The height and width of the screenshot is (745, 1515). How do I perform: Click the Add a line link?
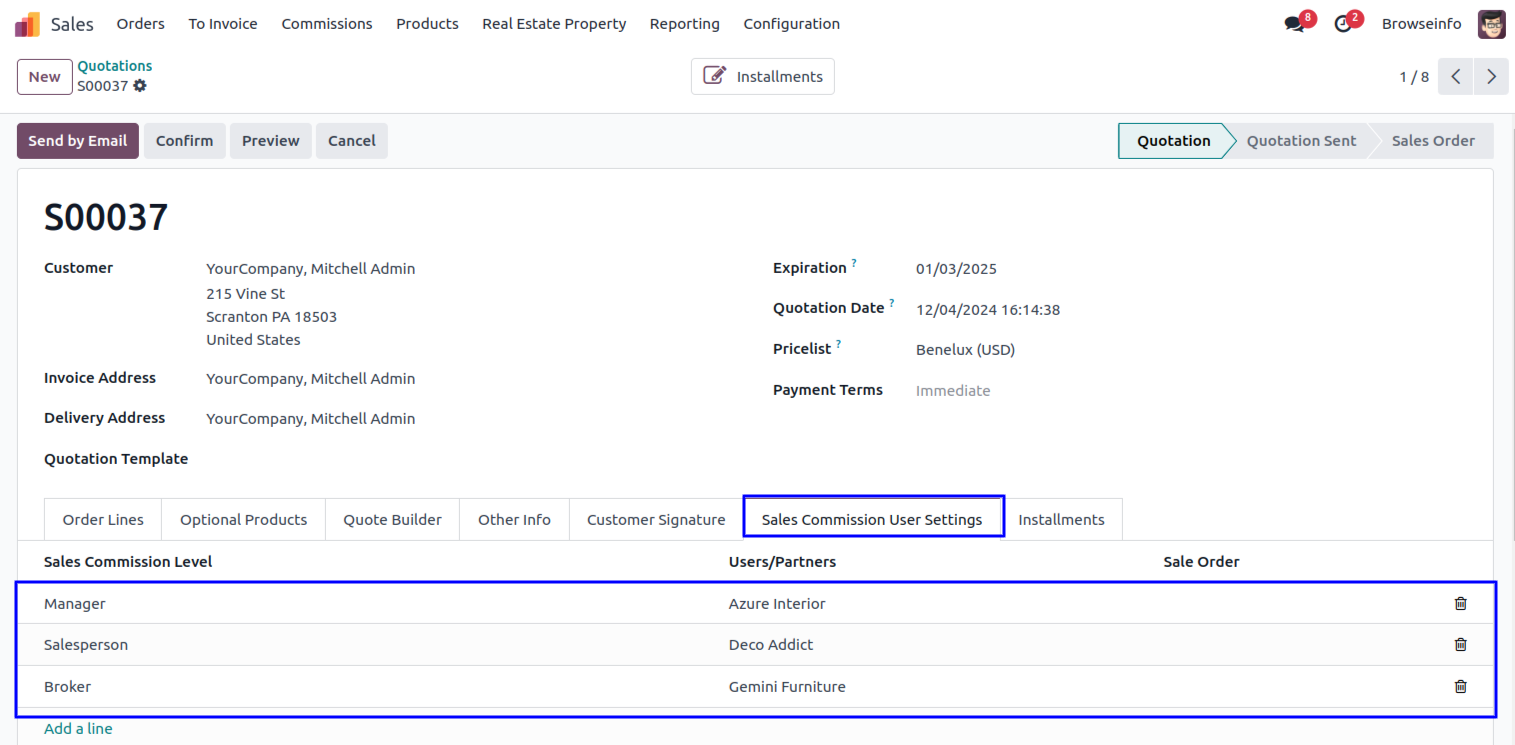[x=78, y=729]
